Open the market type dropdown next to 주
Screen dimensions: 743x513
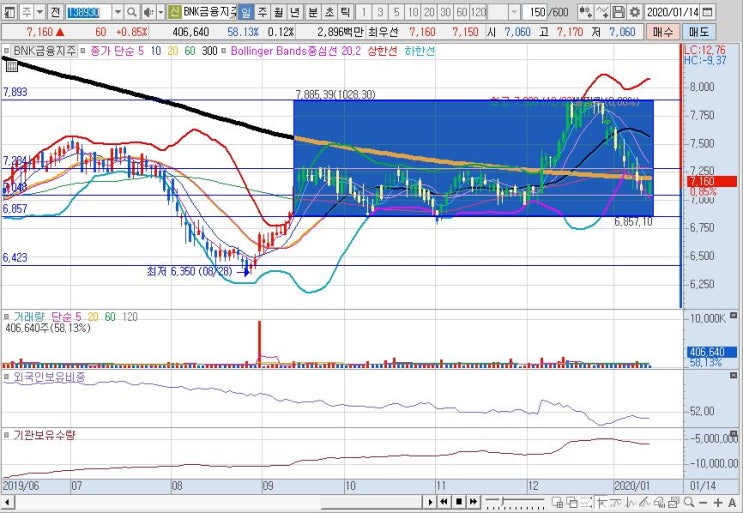[40, 12]
